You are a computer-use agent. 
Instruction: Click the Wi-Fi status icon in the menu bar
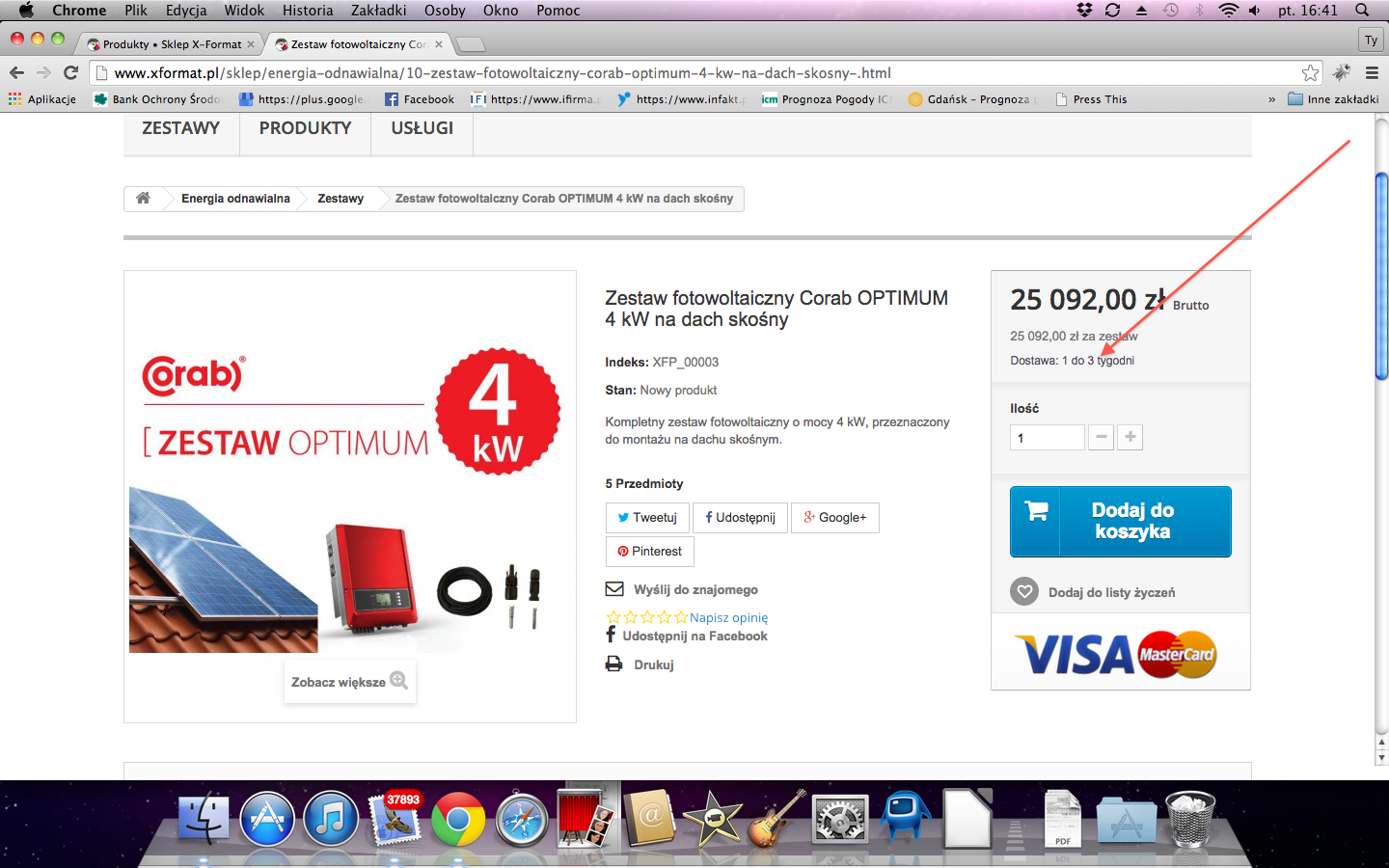tap(1228, 10)
